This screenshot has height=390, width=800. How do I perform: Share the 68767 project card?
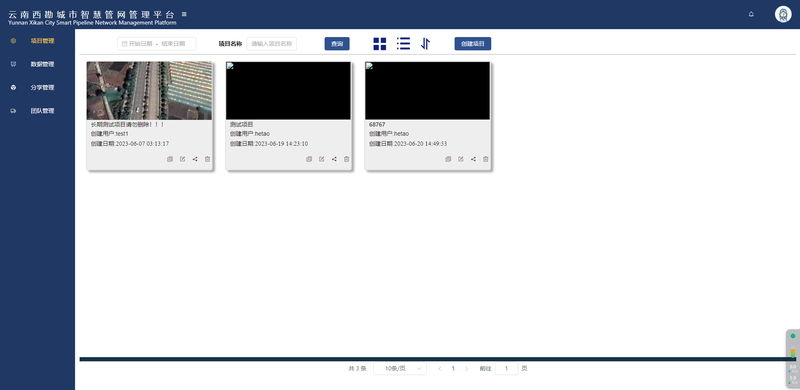(x=473, y=159)
